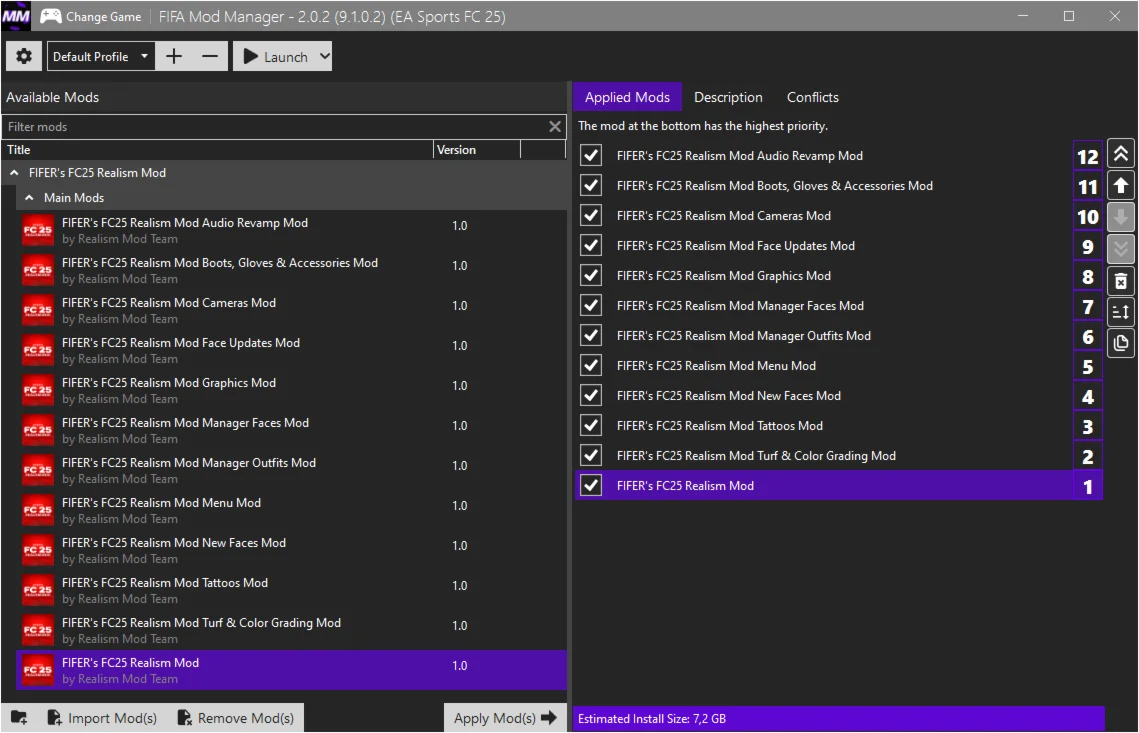This screenshot has width=1139, height=733.
Task: Disable the Graphics Mod in applied mods
Action: pyautogui.click(x=591, y=276)
